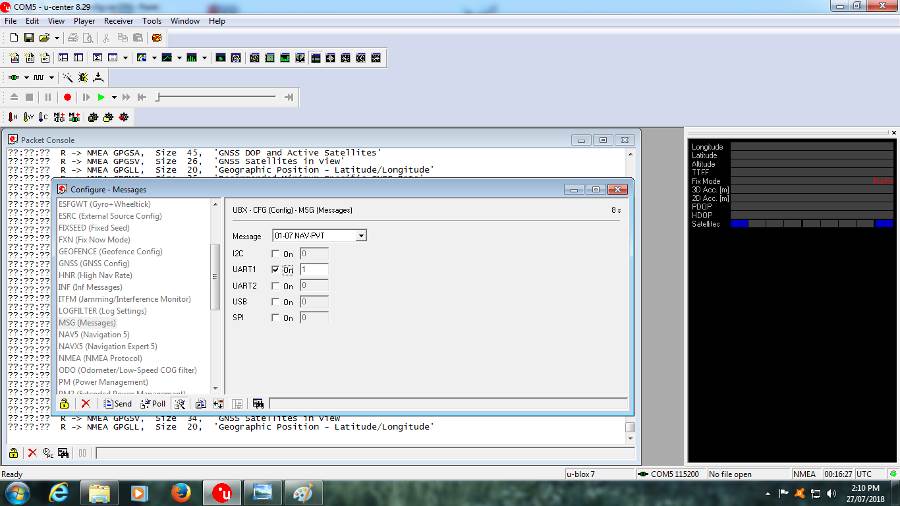This screenshot has height=506, width=900.
Task: Click the lock icon in Configure window
Action: pyautogui.click(x=64, y=404)
